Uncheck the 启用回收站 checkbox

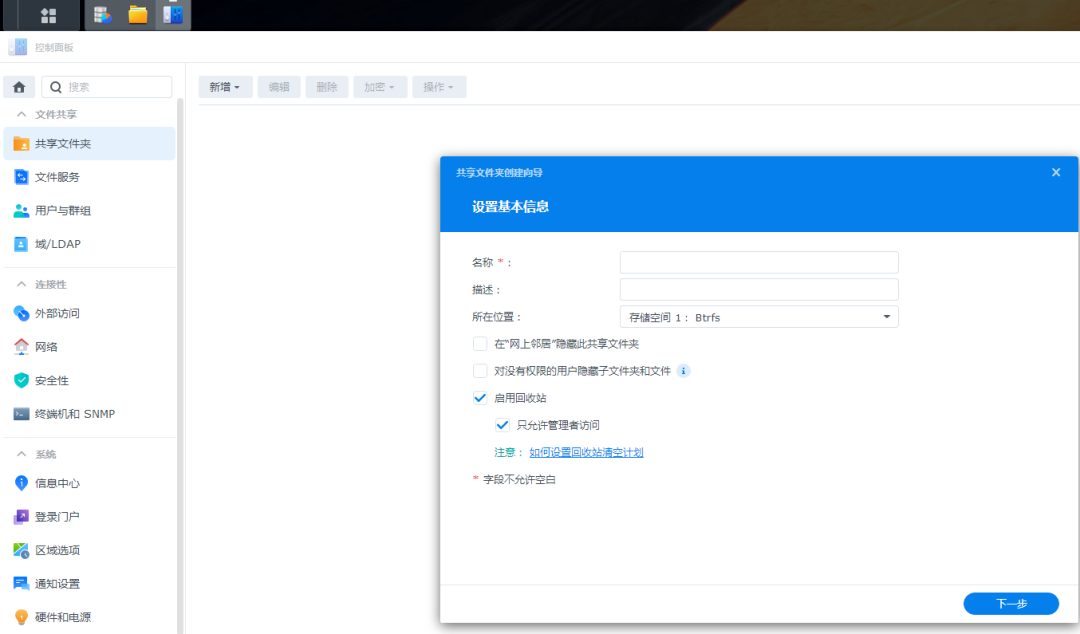[480, 398]
